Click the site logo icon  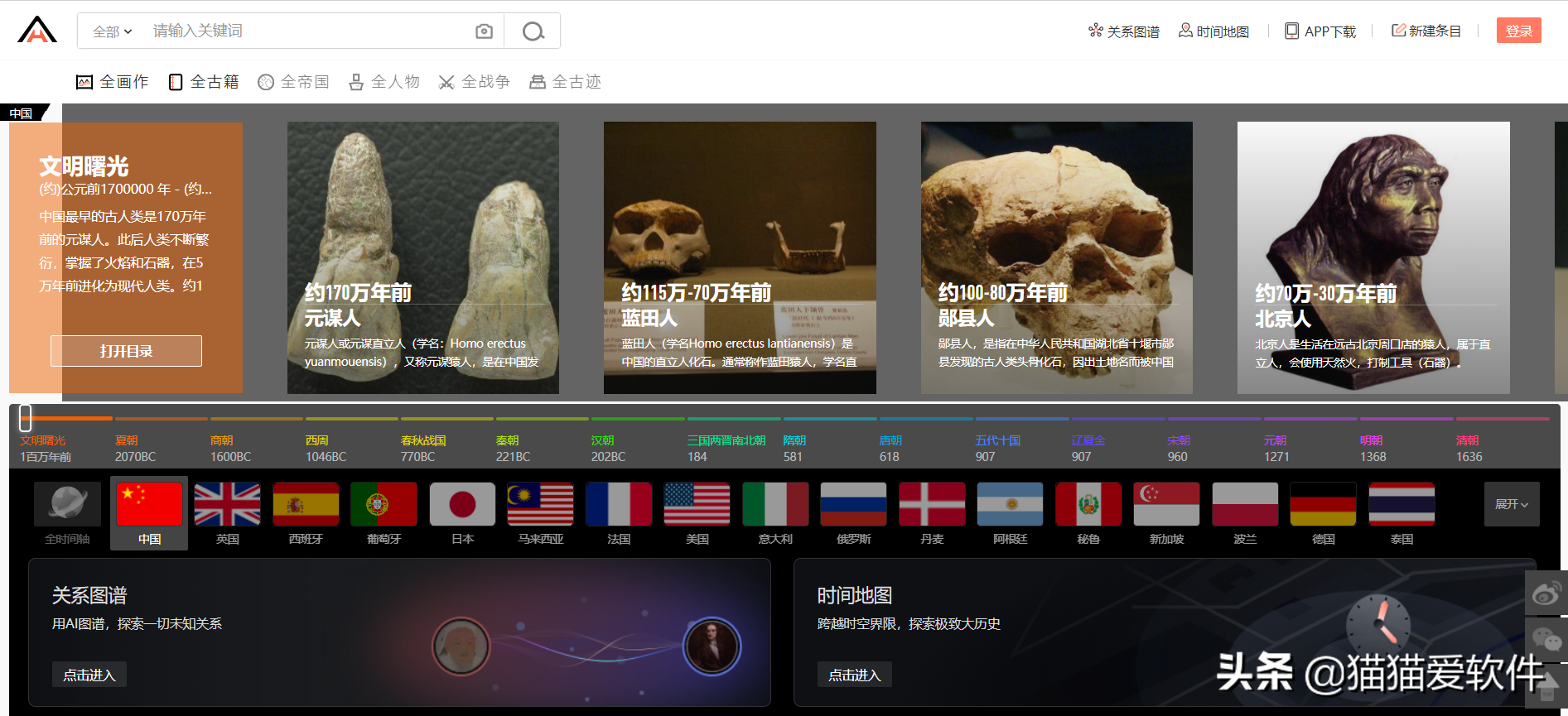(37, 30)
